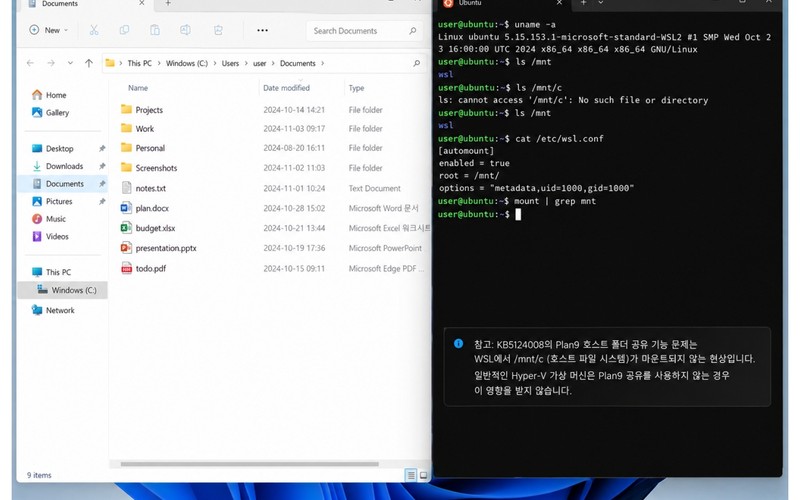Open terminal profile dropdown chevron

pyautogui.click(x=601, y=3)
